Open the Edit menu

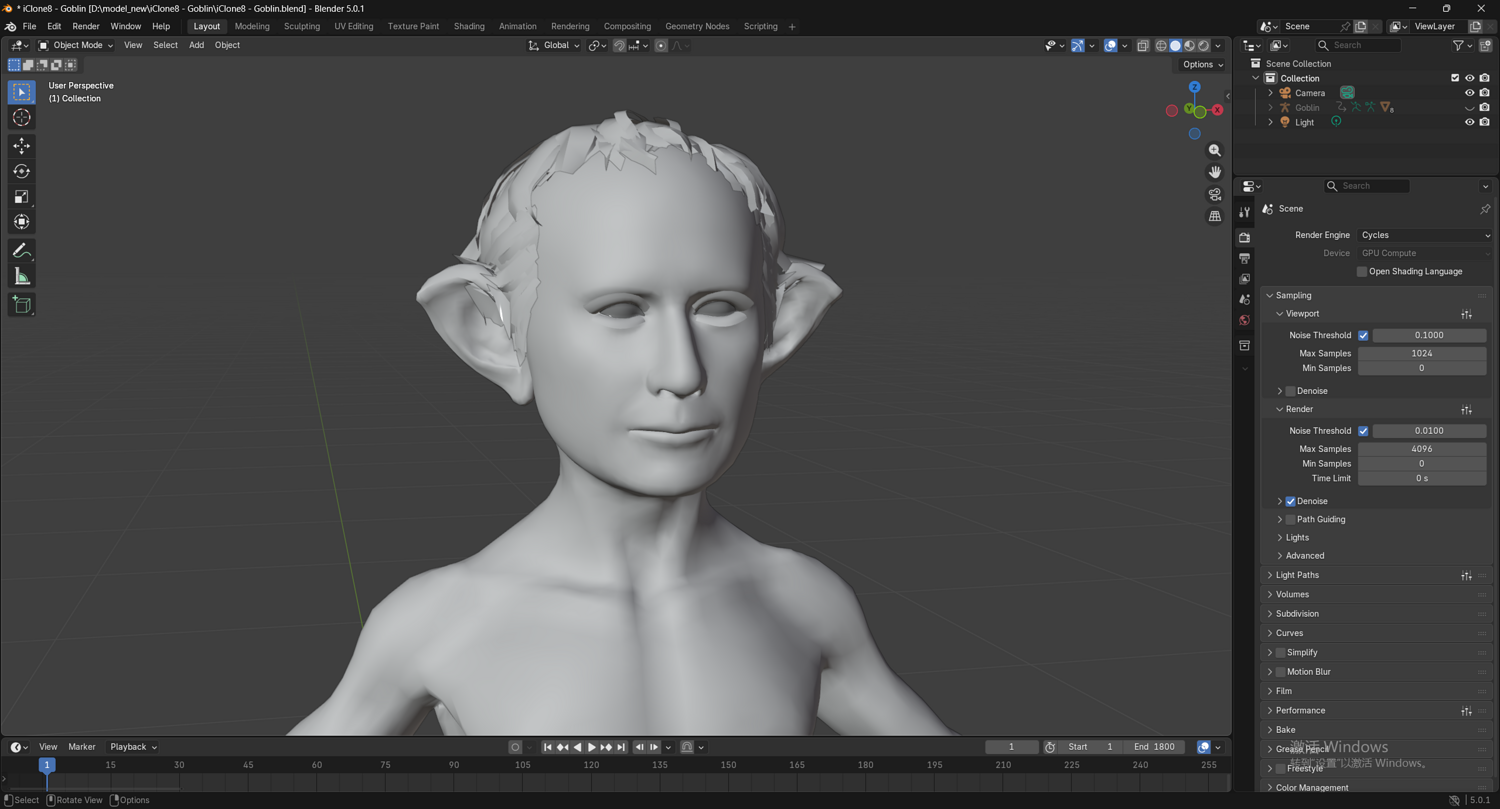tap(54, 26)
